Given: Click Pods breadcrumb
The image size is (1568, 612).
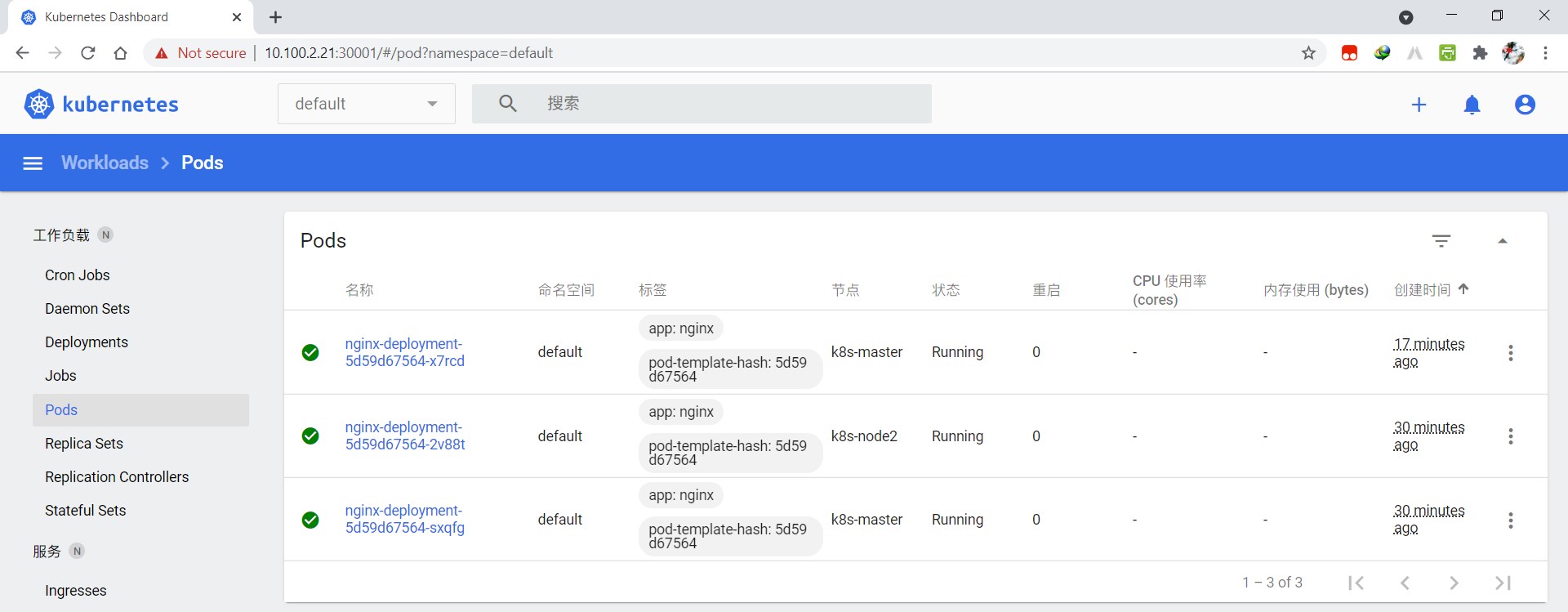Looking at the screenshot, I should tap(202, 163).
